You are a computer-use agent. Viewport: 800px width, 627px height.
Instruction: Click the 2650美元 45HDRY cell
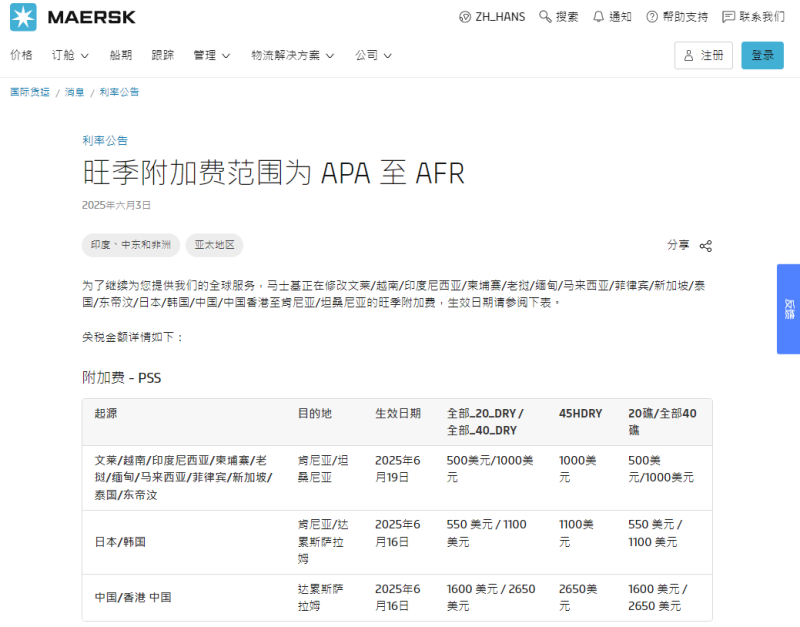click(x=578, y=597)
